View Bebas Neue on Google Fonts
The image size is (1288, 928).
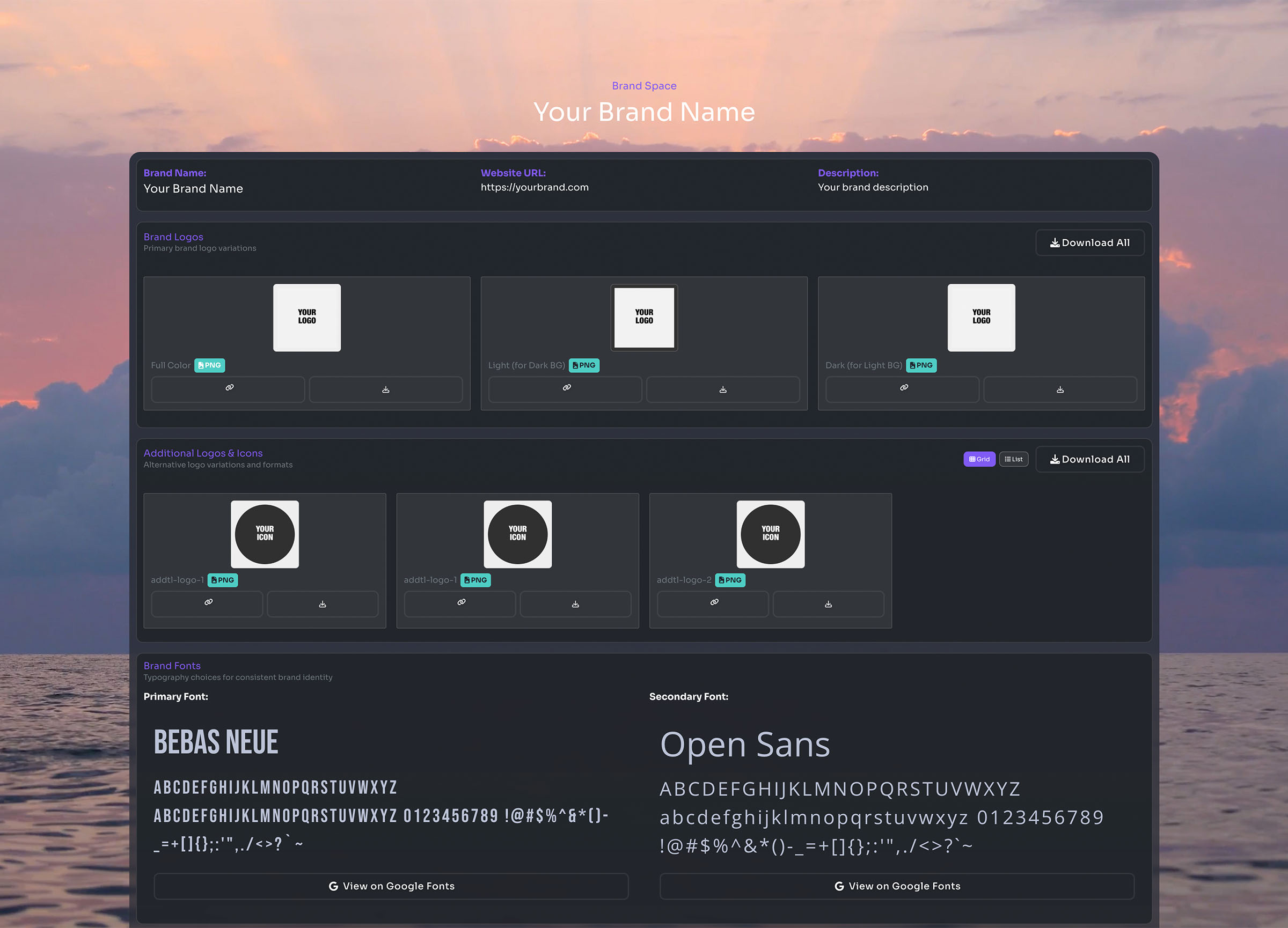tap(391, 886)
